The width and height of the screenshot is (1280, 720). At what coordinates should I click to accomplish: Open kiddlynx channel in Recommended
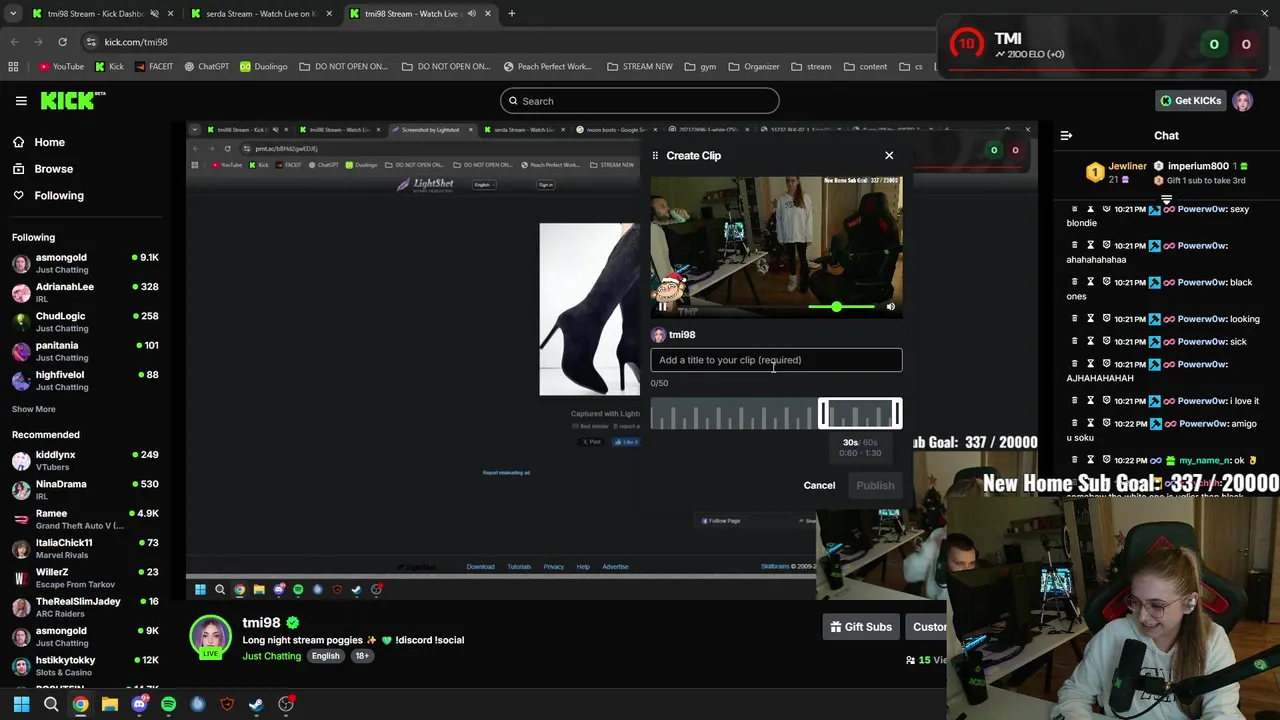coord(85,460)
